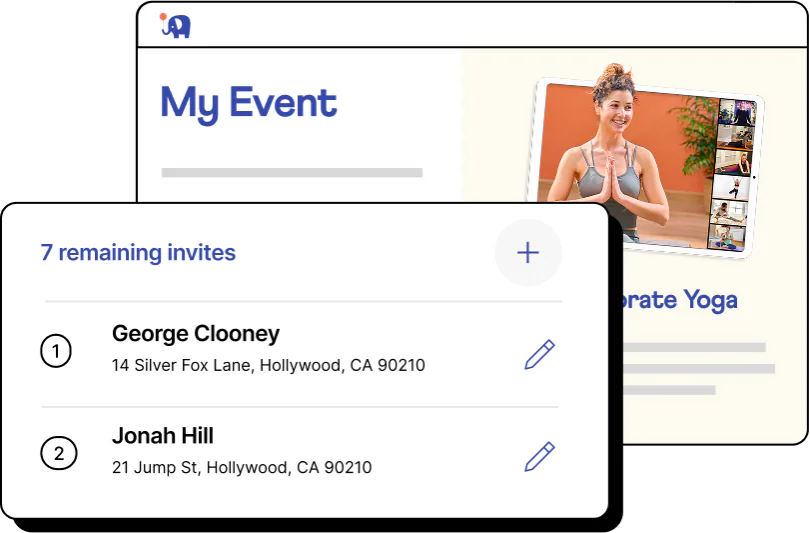Click the elephant logo icon

175,26
